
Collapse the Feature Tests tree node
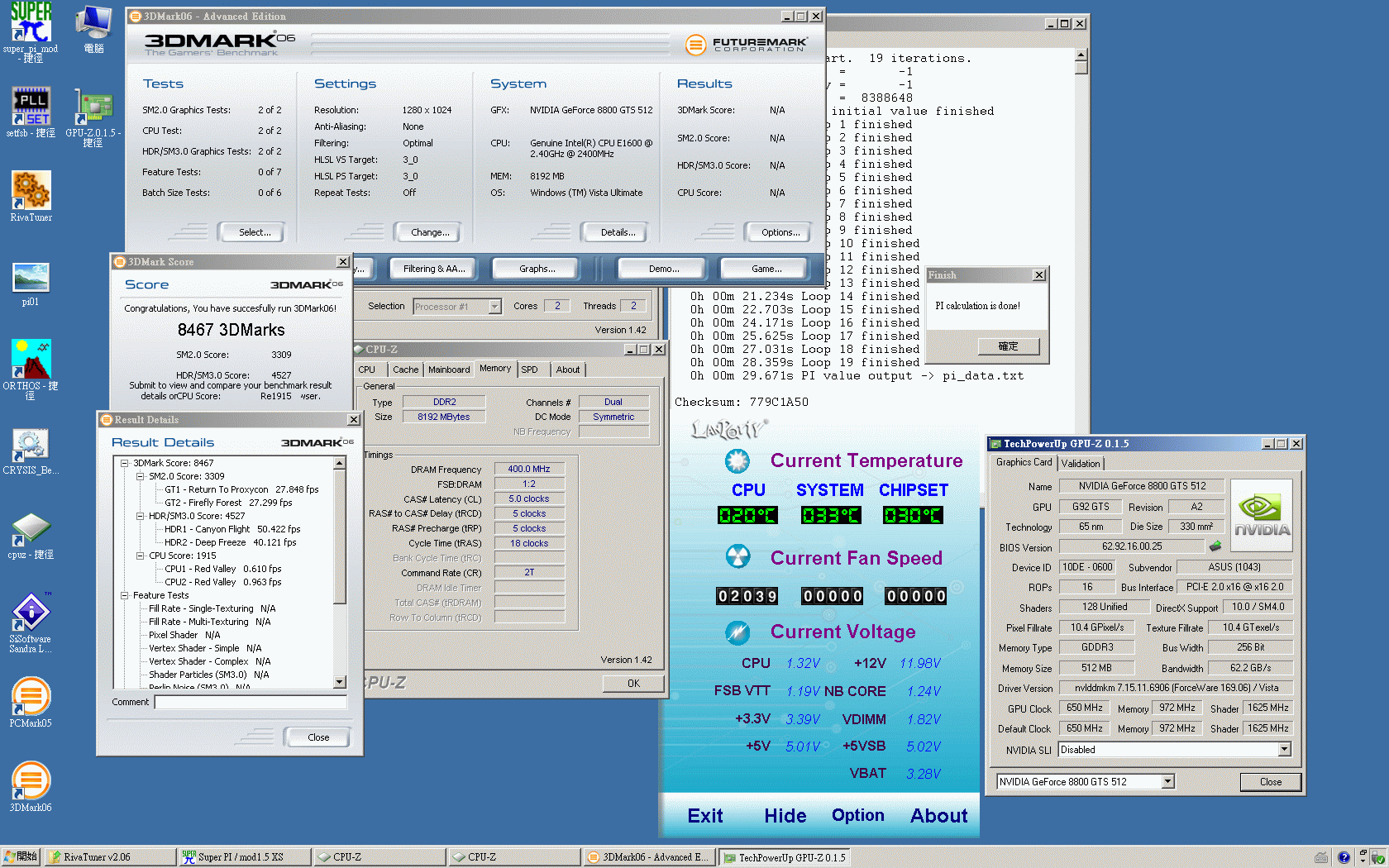125,595
